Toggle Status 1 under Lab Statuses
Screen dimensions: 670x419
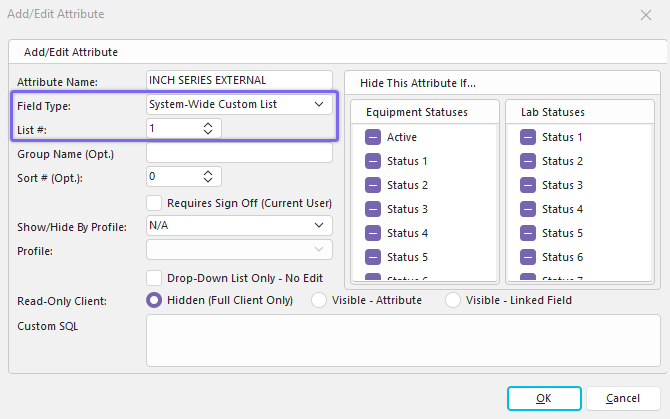pos(528,137)
